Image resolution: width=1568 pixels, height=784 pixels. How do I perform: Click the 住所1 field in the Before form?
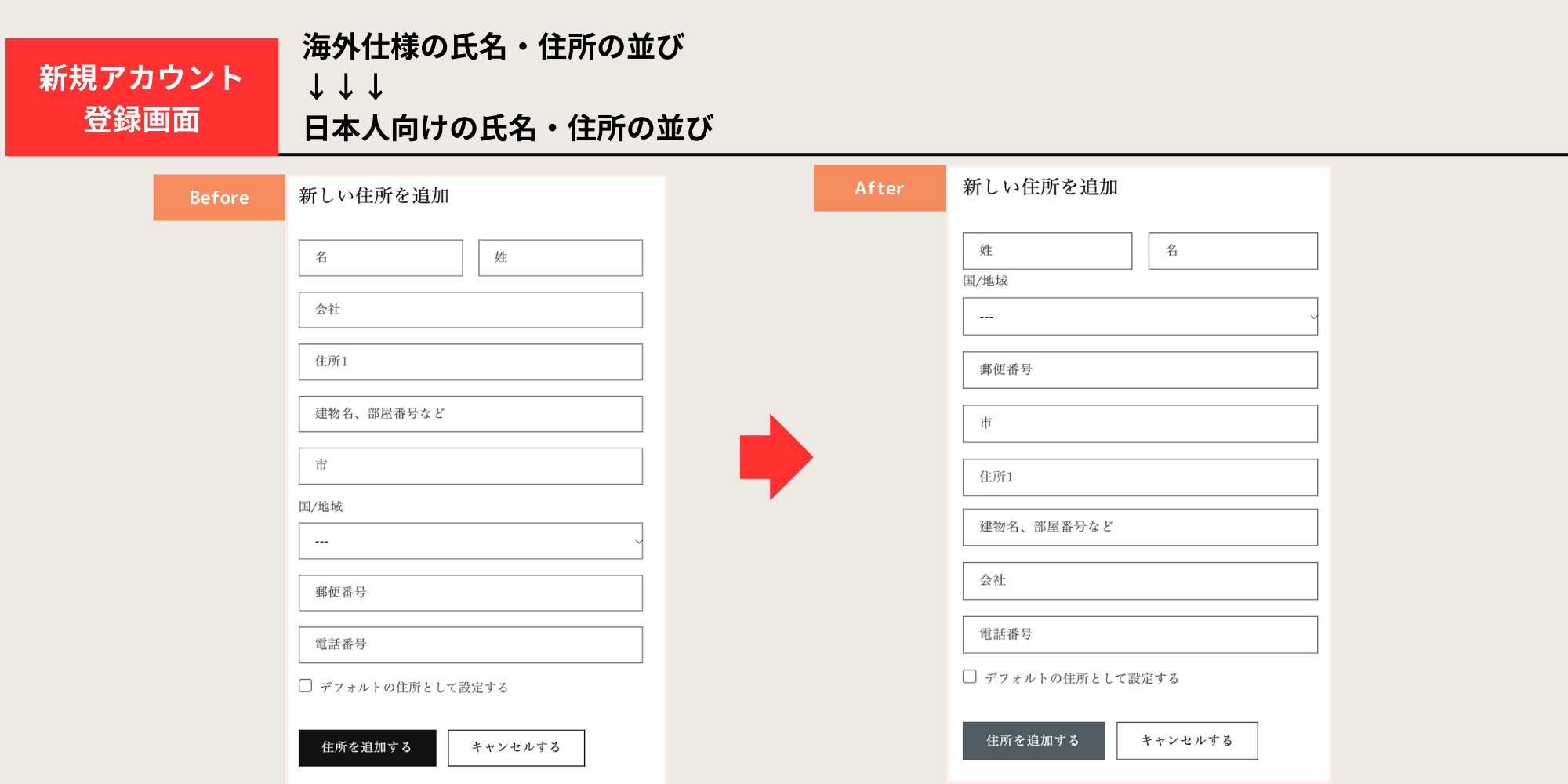pos(470,361)
